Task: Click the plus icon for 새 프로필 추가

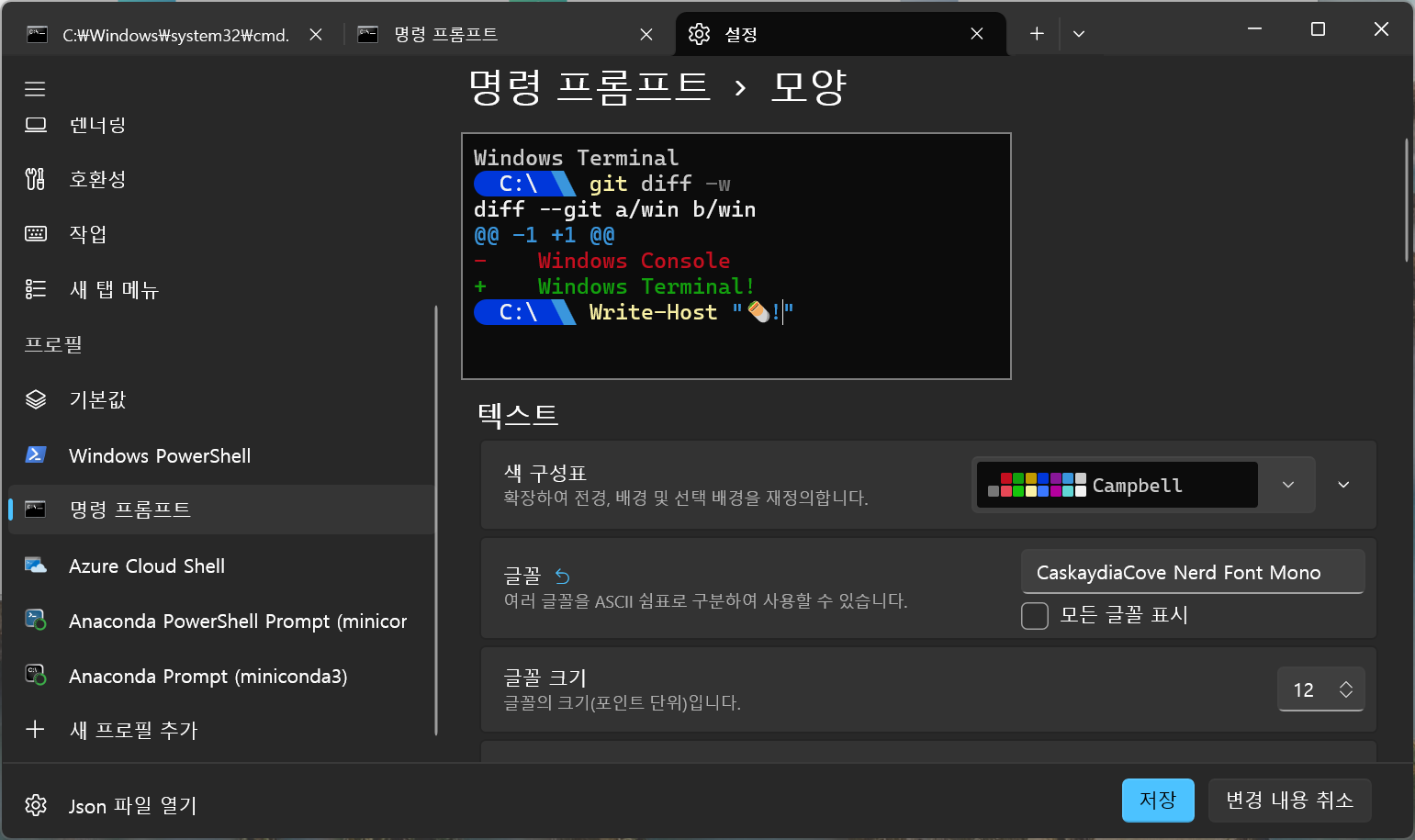Action: pyautogui.click(x=35, y=730)
